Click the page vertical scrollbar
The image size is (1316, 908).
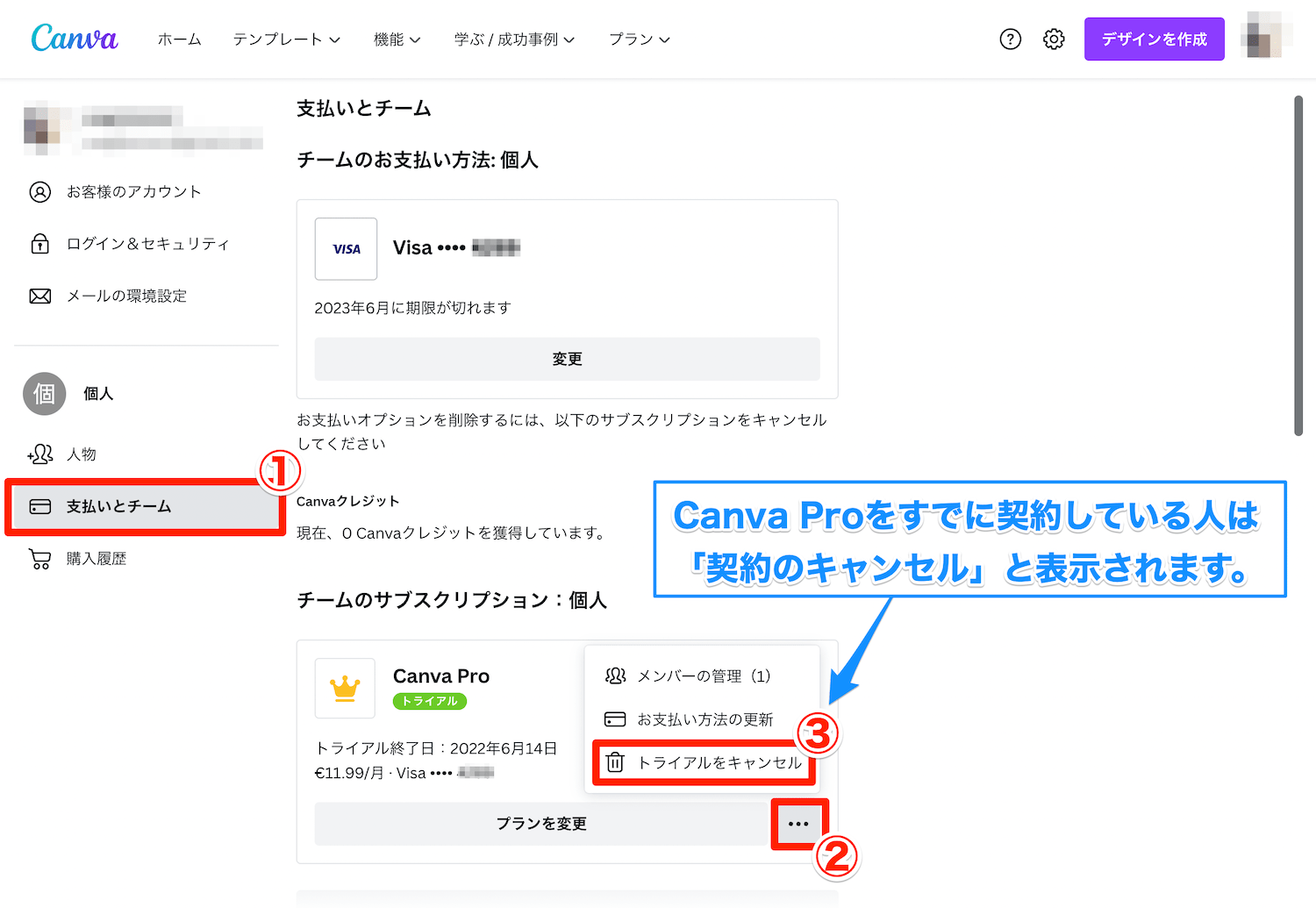pyautogui.click(x=1298, y=265)
